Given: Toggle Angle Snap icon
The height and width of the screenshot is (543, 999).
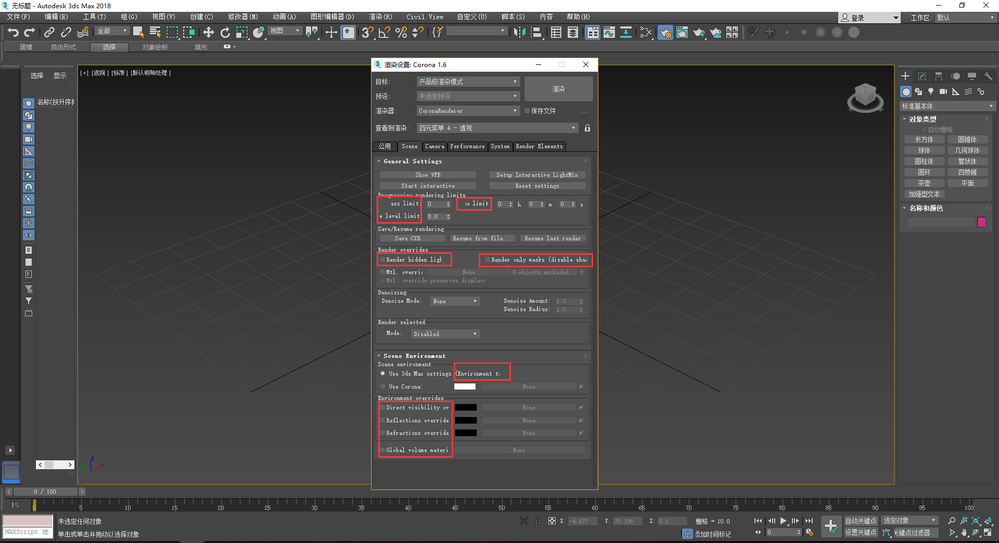Looking at the screenshot, I should [384, 32].
